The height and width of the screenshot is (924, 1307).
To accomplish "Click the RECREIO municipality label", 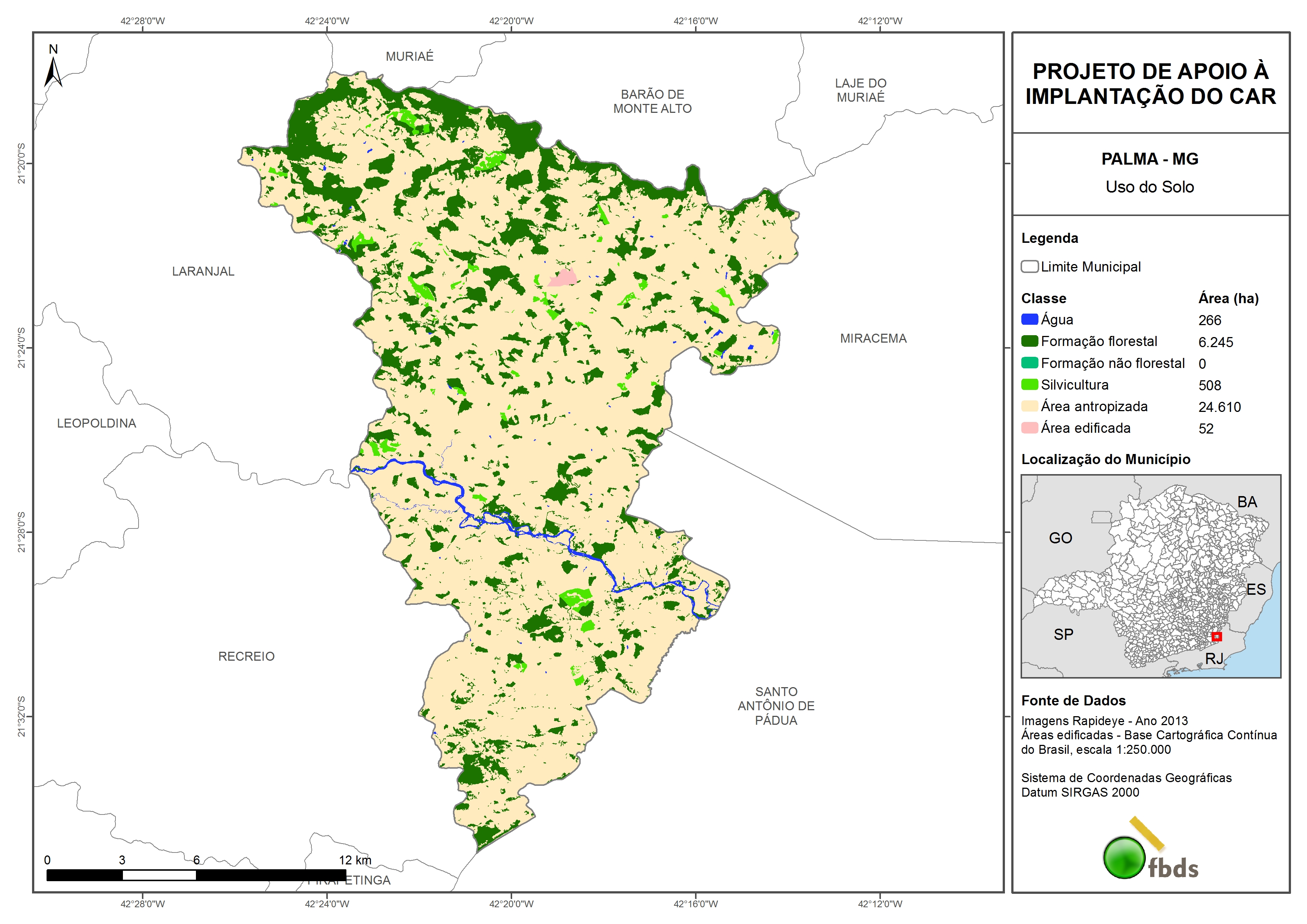I will pos(246,657).
